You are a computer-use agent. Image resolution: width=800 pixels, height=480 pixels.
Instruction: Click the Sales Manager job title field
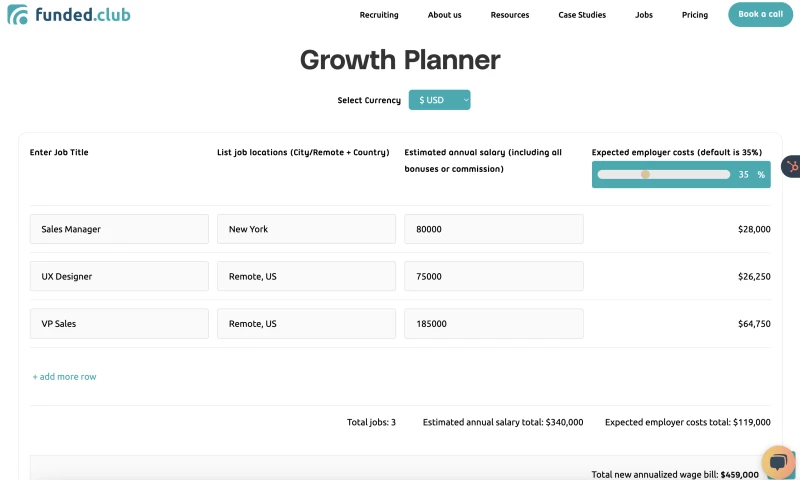click(x=119, y=229)
